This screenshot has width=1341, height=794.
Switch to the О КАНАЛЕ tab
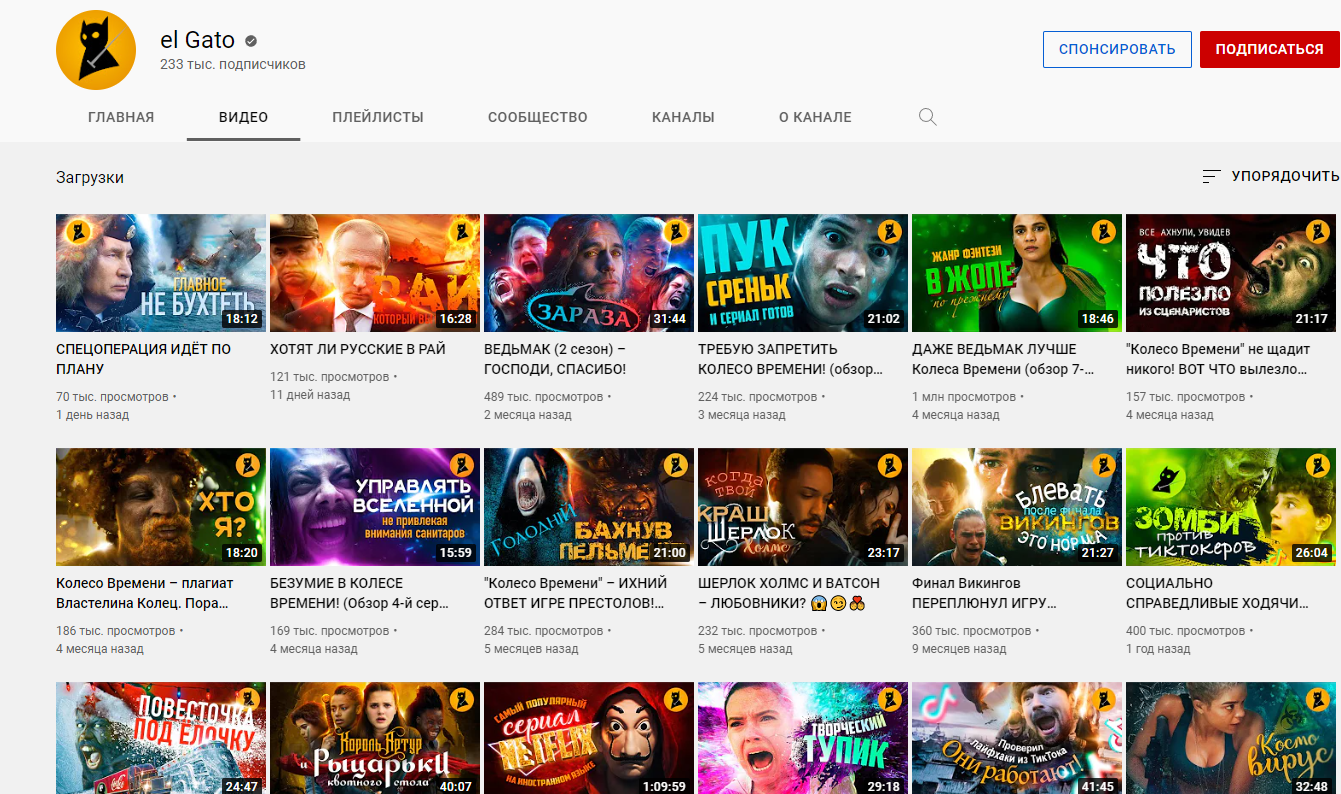point(815,117)
